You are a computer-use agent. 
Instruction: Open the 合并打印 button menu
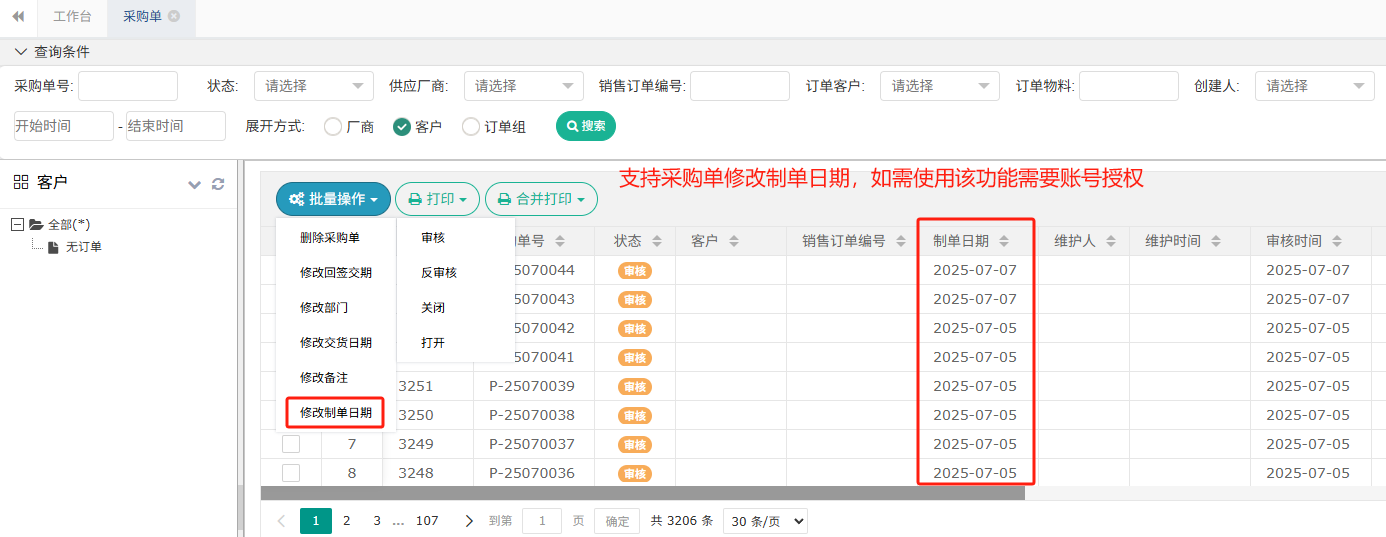pos(541,199)
